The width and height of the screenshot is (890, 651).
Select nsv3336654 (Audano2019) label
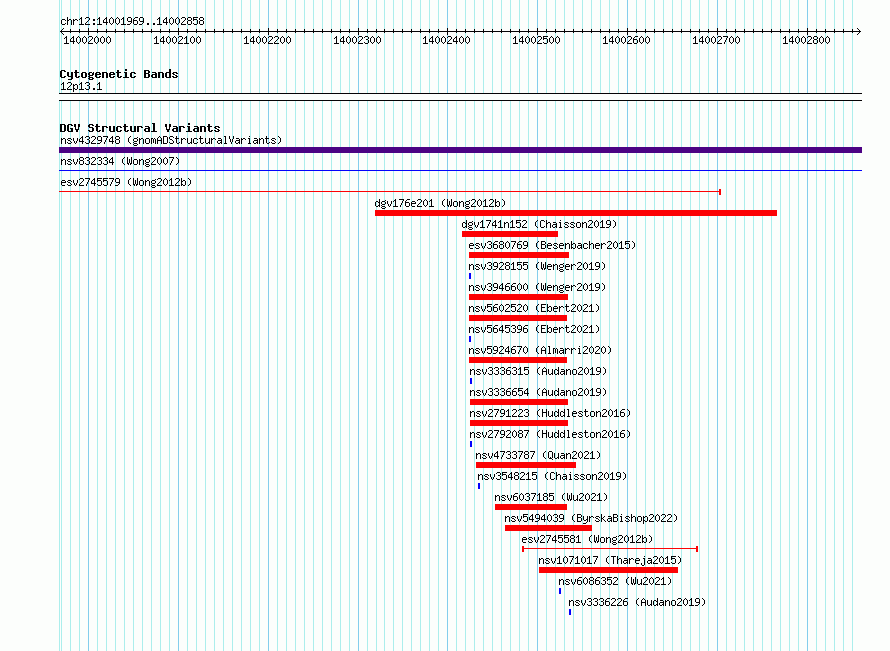538,392
